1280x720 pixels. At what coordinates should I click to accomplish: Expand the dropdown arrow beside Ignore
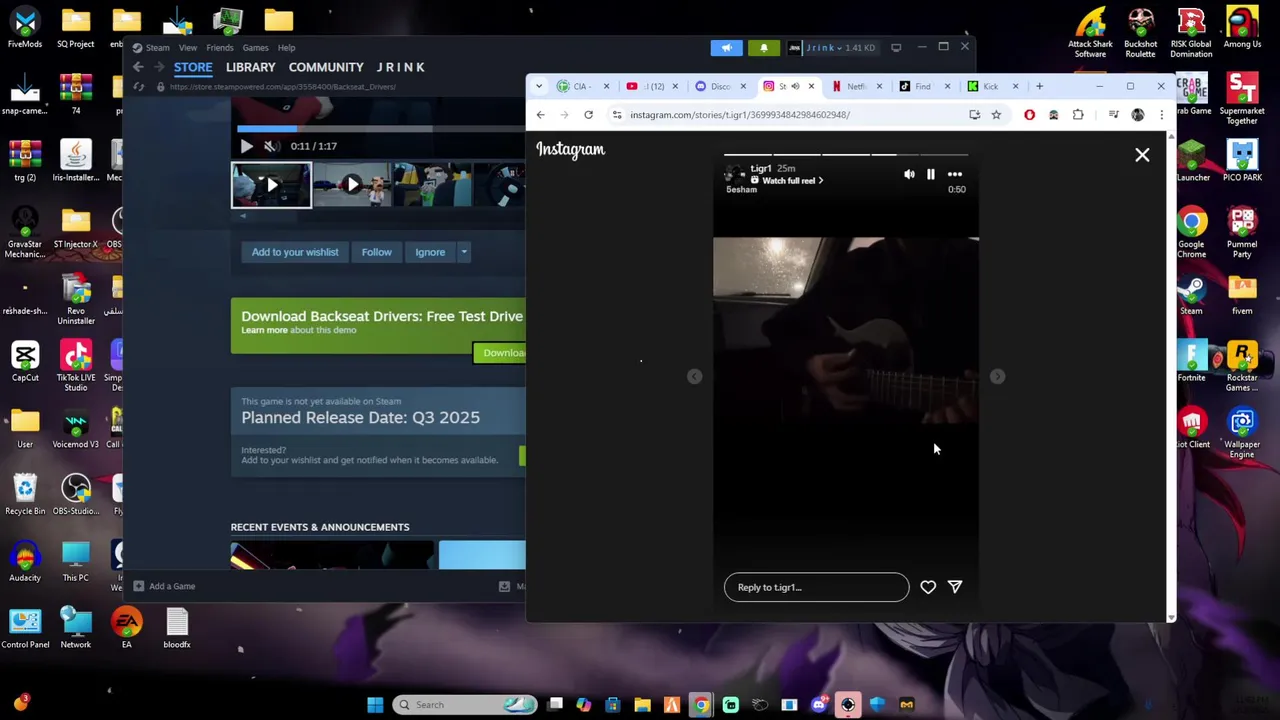tap(464, 252)
